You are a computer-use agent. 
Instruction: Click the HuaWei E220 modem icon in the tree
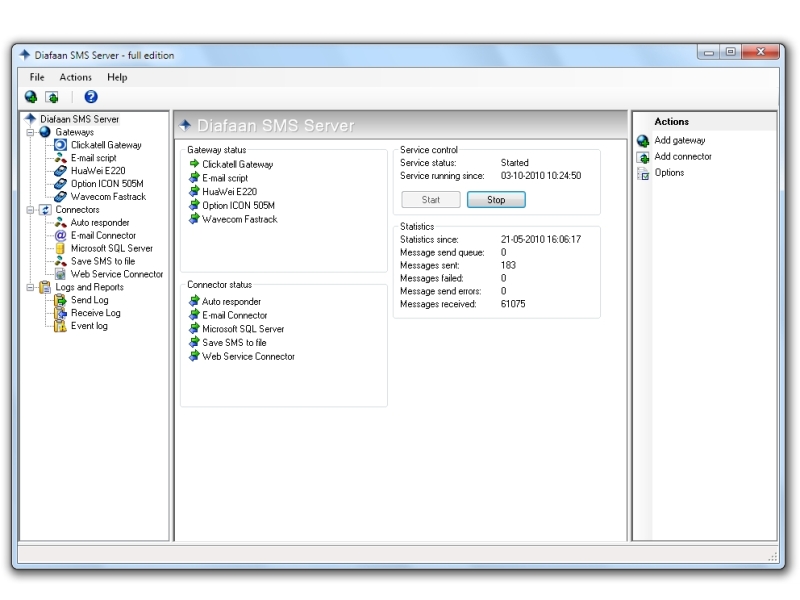(x=60, y=171)
